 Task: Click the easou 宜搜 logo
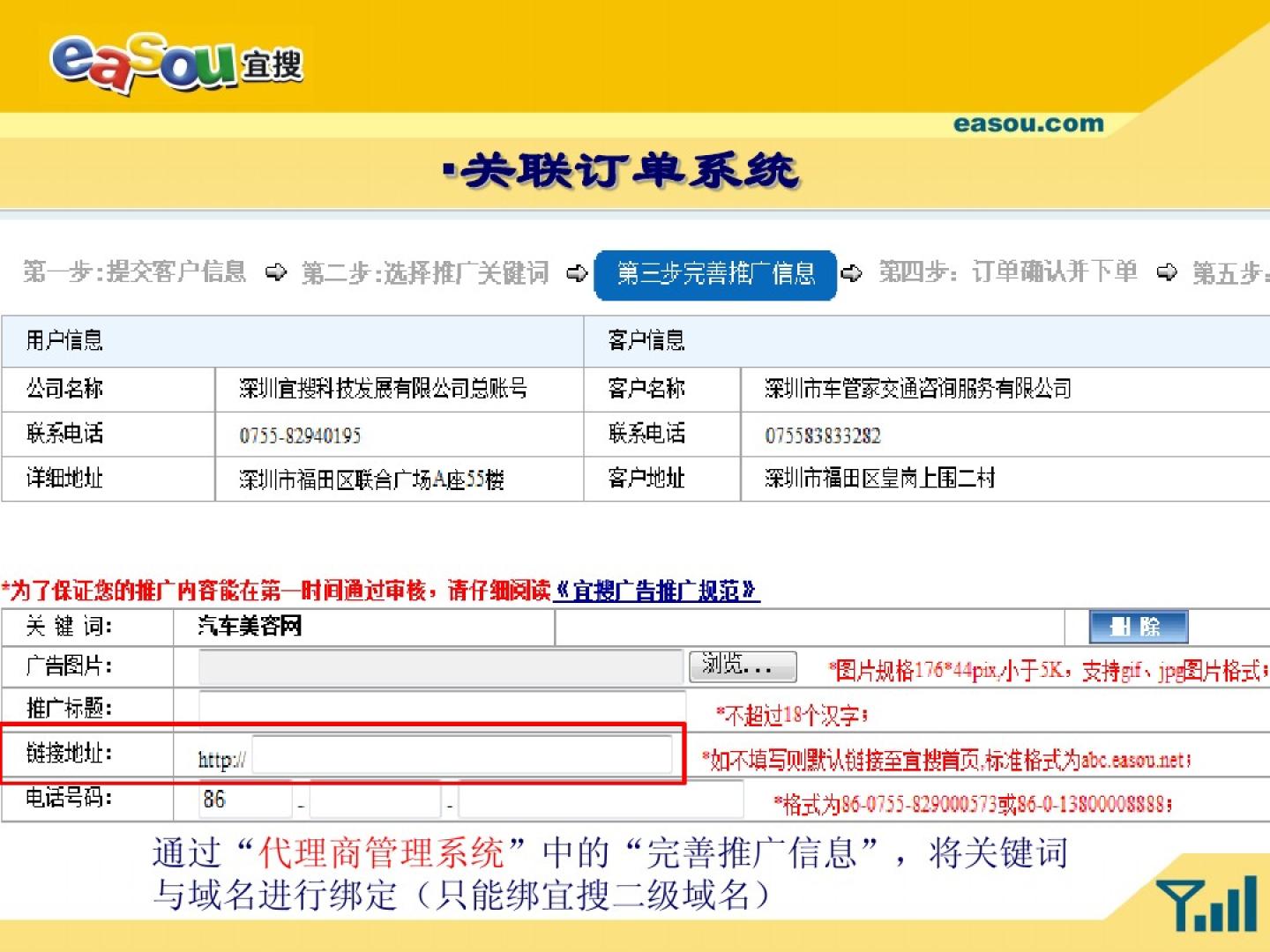(x=176, y=63)
